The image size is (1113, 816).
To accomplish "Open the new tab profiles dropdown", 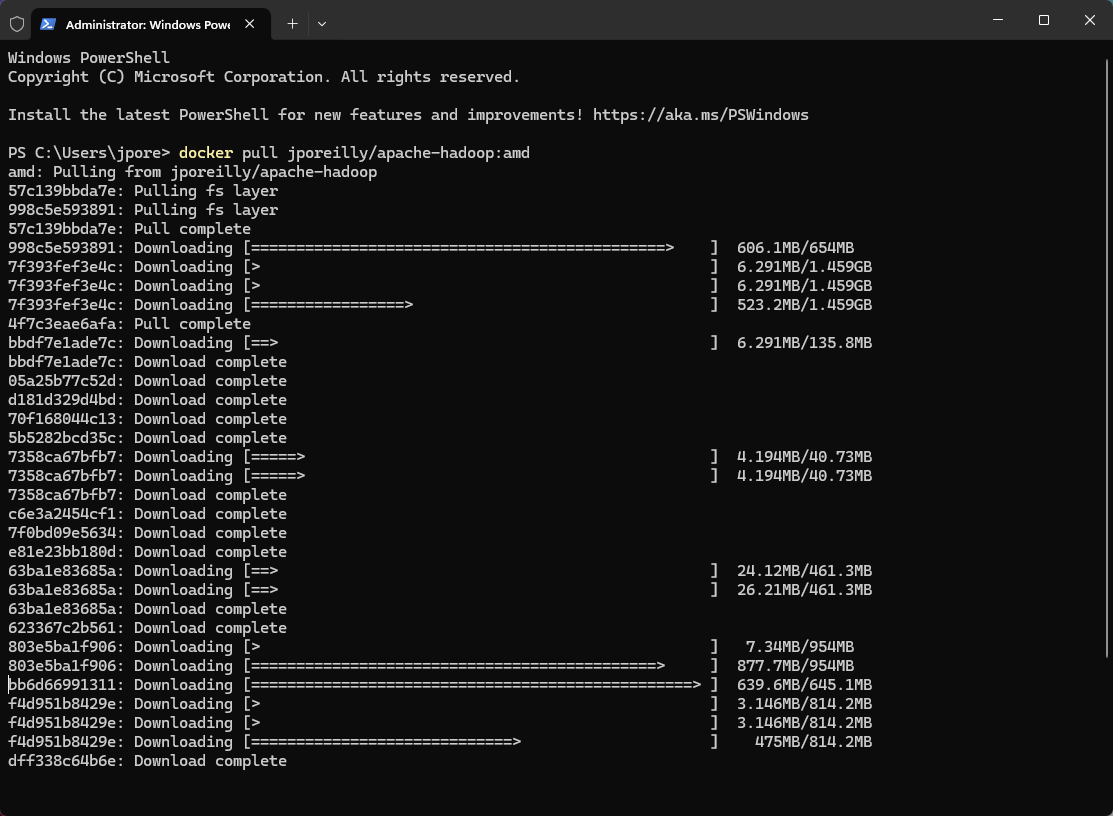I will [322, 24].
